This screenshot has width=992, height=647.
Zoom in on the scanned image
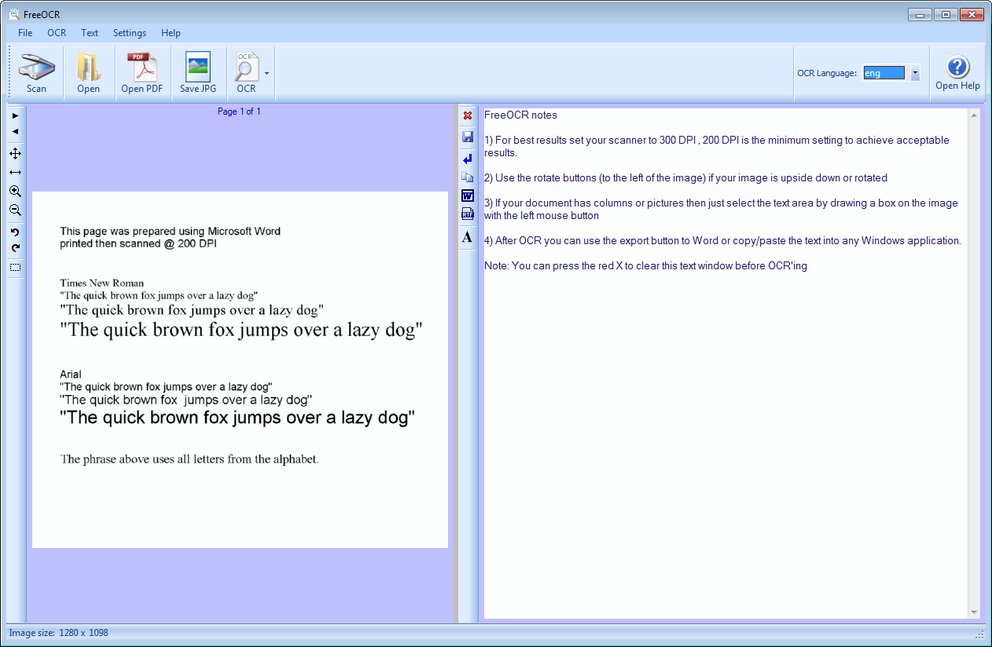point(15,191)
